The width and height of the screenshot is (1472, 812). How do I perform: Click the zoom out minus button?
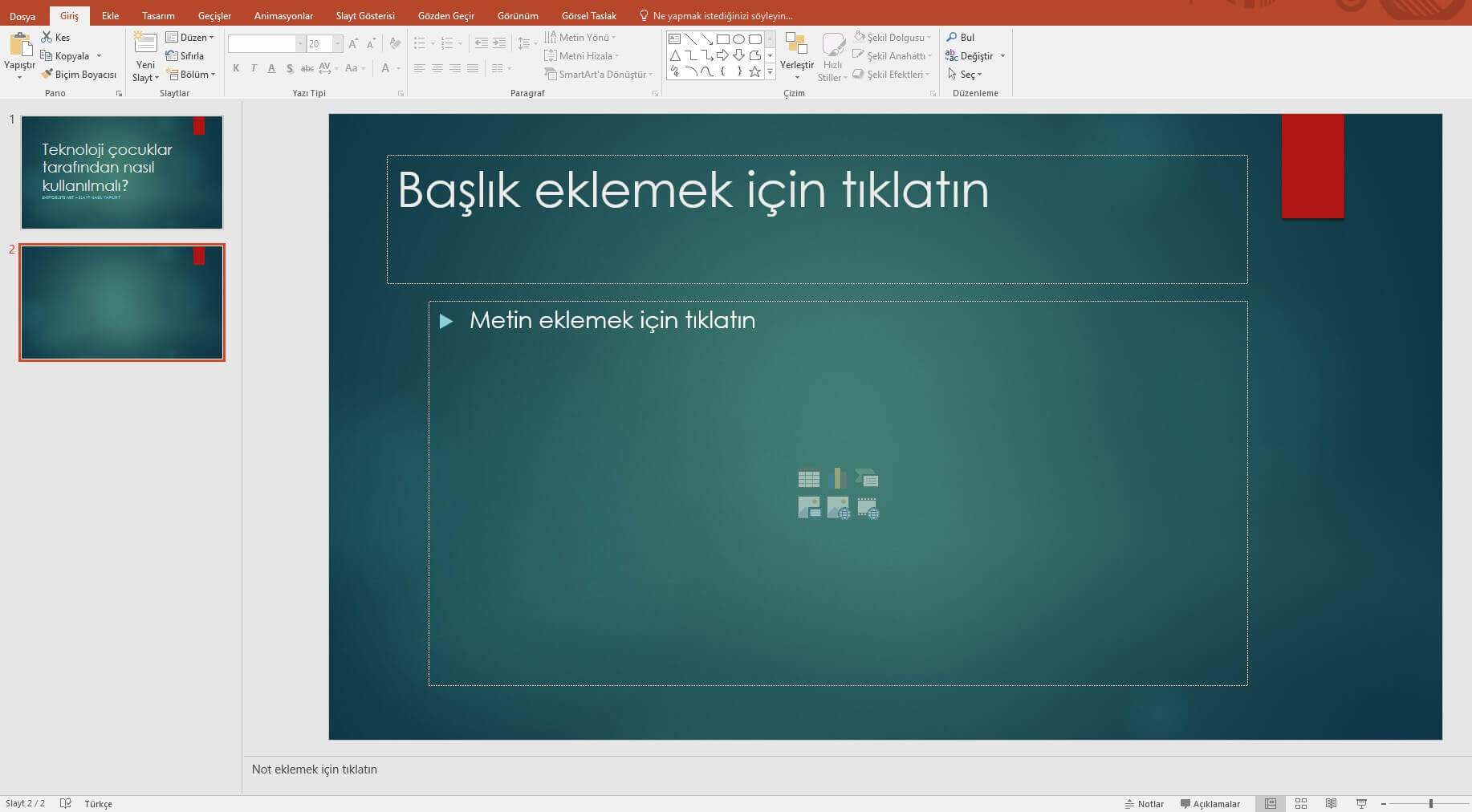click(1384, 803)
